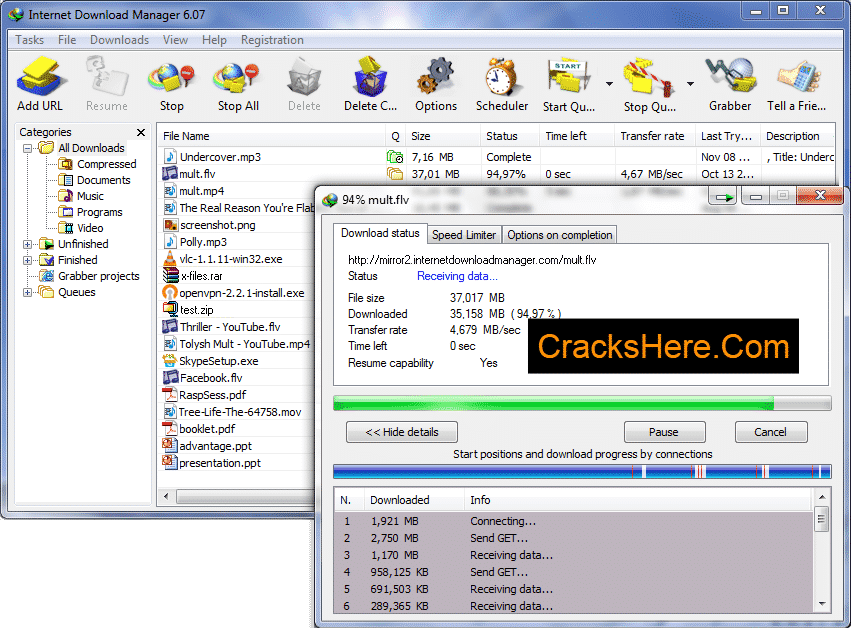Viewport: 851px width, 628px height.
Task: Expand the Unfinished tree node
Action: click(x=27, y=244)
